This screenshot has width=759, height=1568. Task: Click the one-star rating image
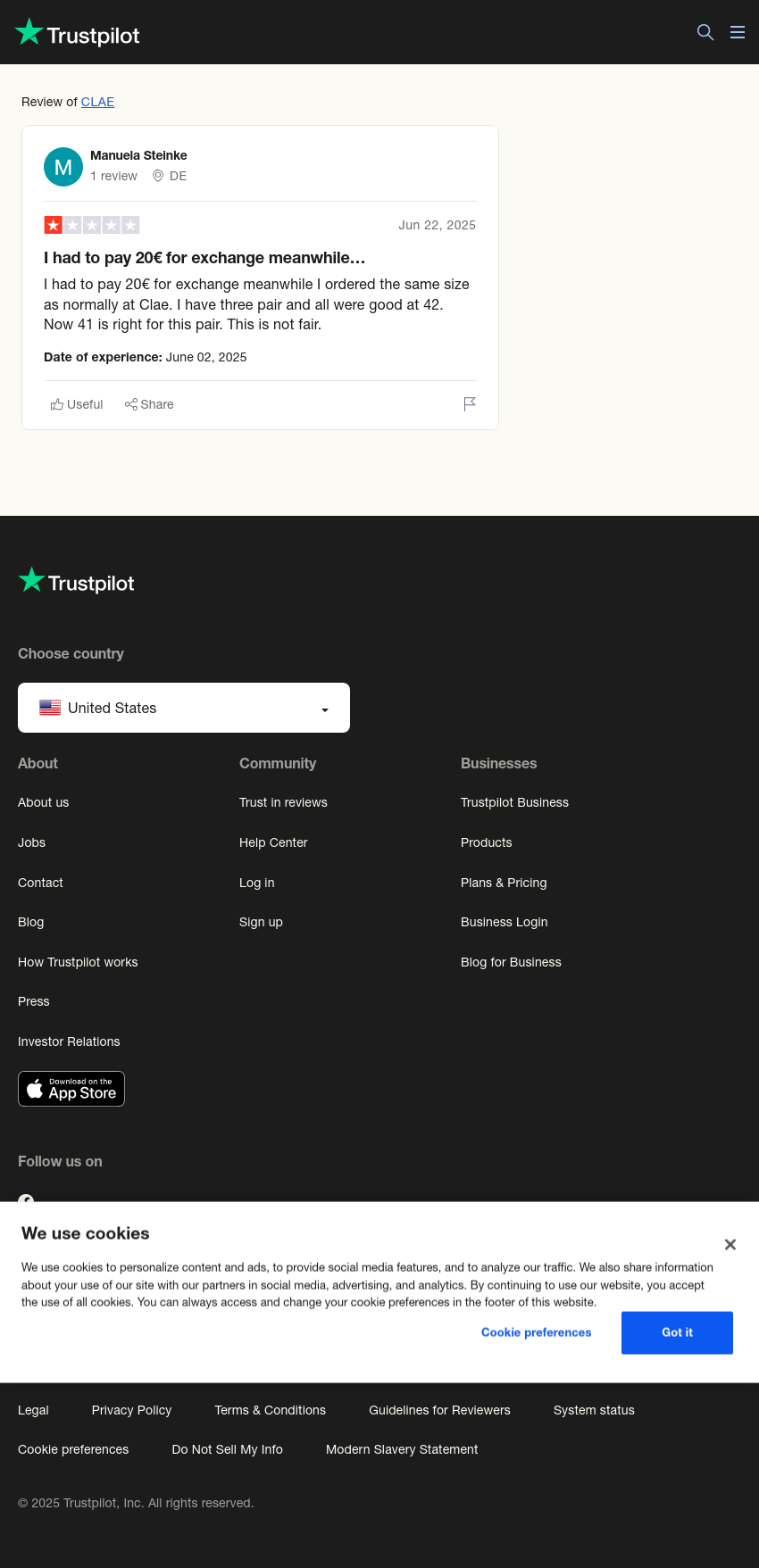pos(92,225)
